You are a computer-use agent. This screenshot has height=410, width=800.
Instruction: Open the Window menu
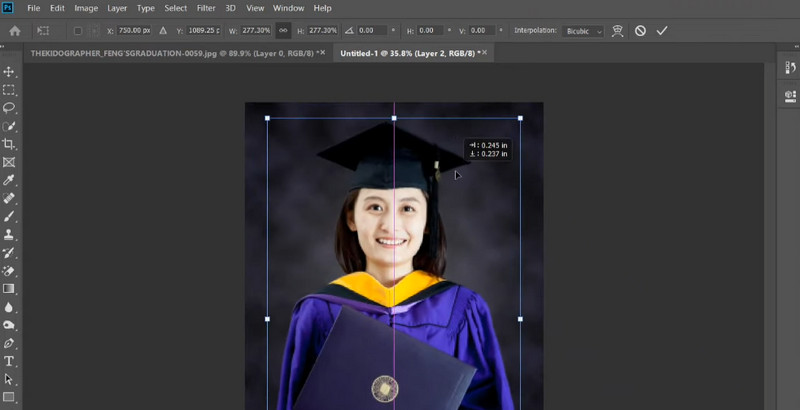pyautogui.click(x=288, y=8)
